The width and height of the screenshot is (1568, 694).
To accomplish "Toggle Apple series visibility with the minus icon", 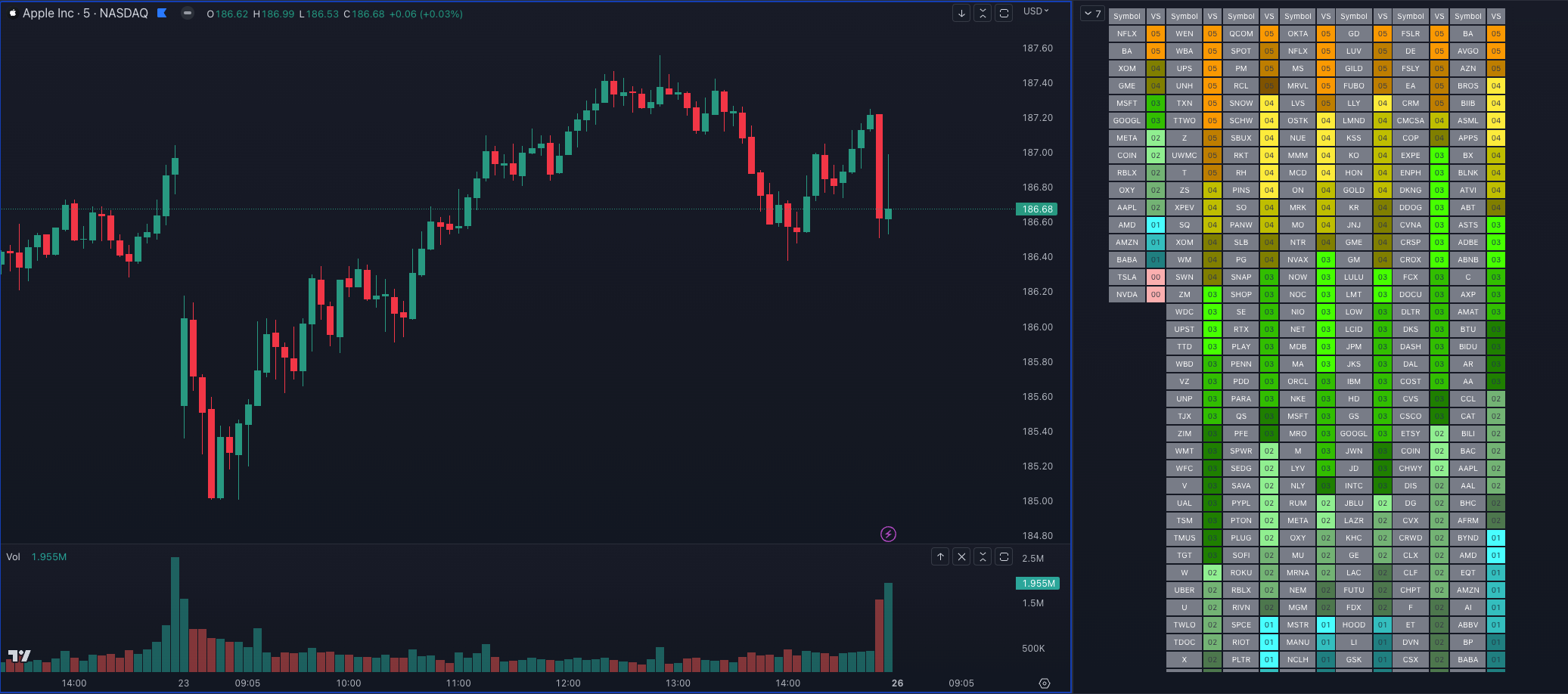I will coord(186,13).
